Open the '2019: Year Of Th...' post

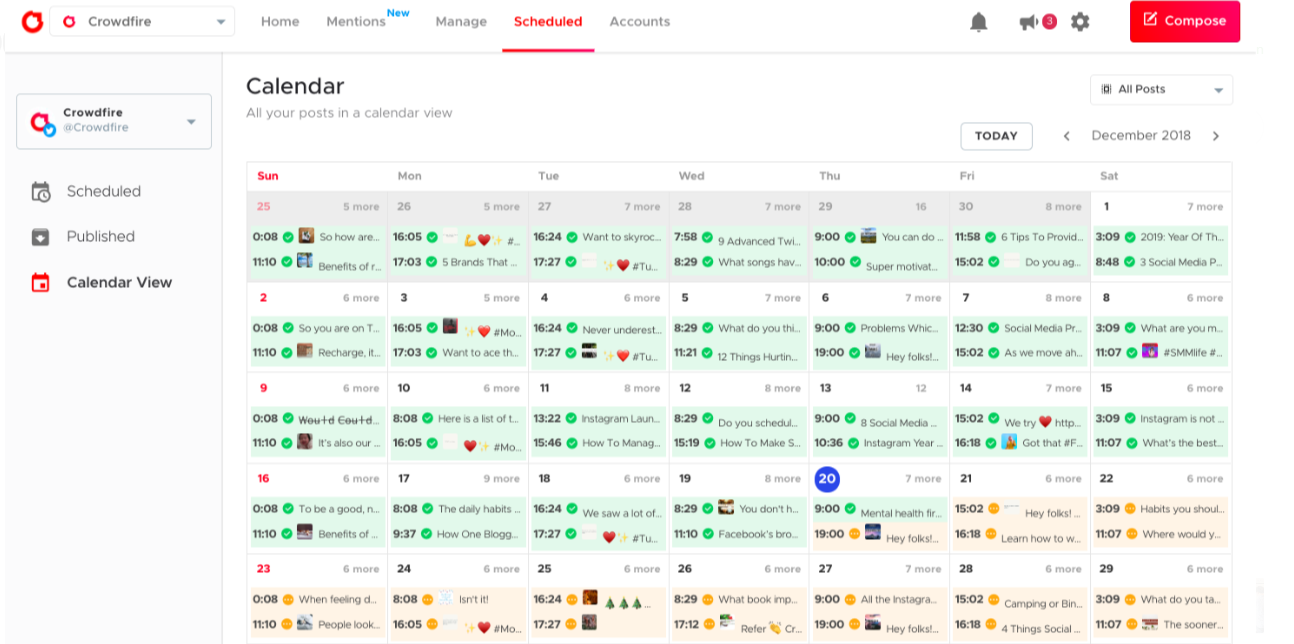1160,238
